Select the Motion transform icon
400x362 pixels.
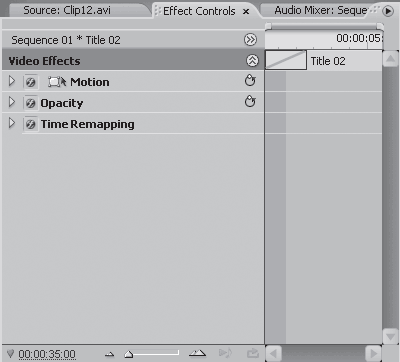coord(57,82)
